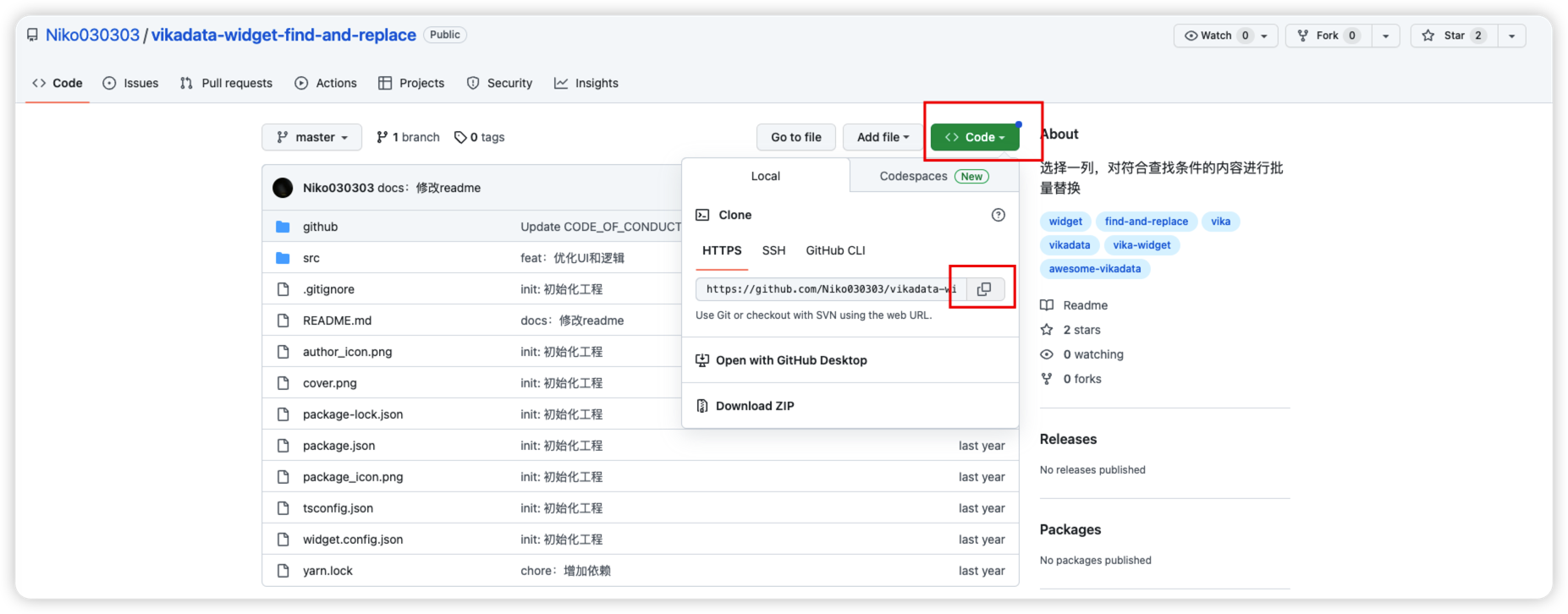1568x614 pixels.
Task: Click the file icon beside cover.png
Action: [x=283, y=383]
